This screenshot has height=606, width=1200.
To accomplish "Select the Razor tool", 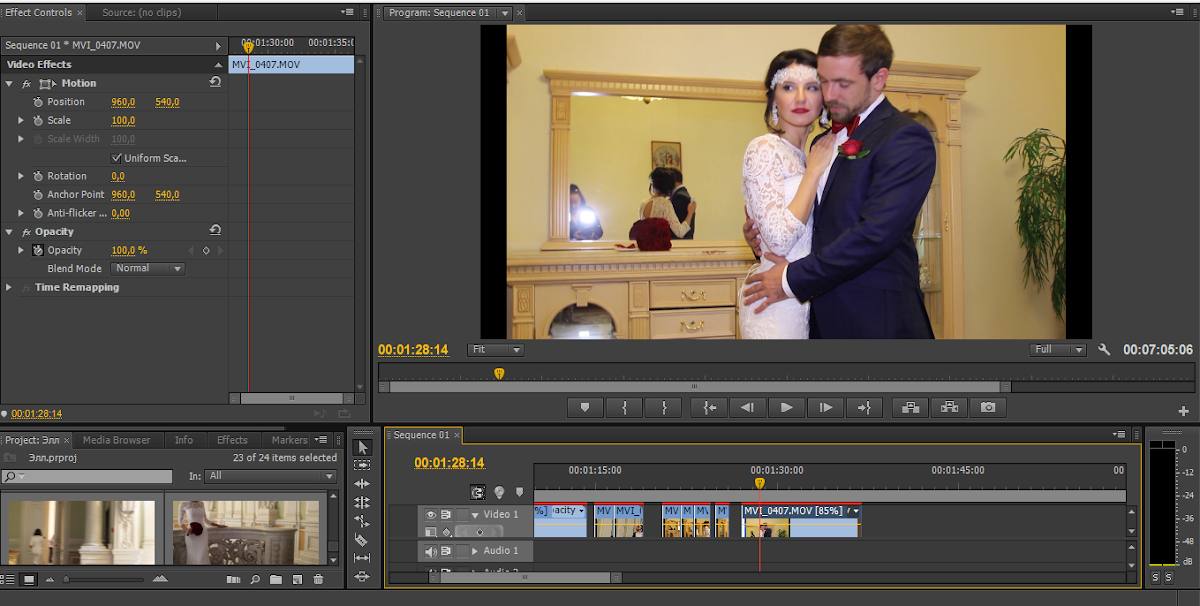I will [363, 540].
